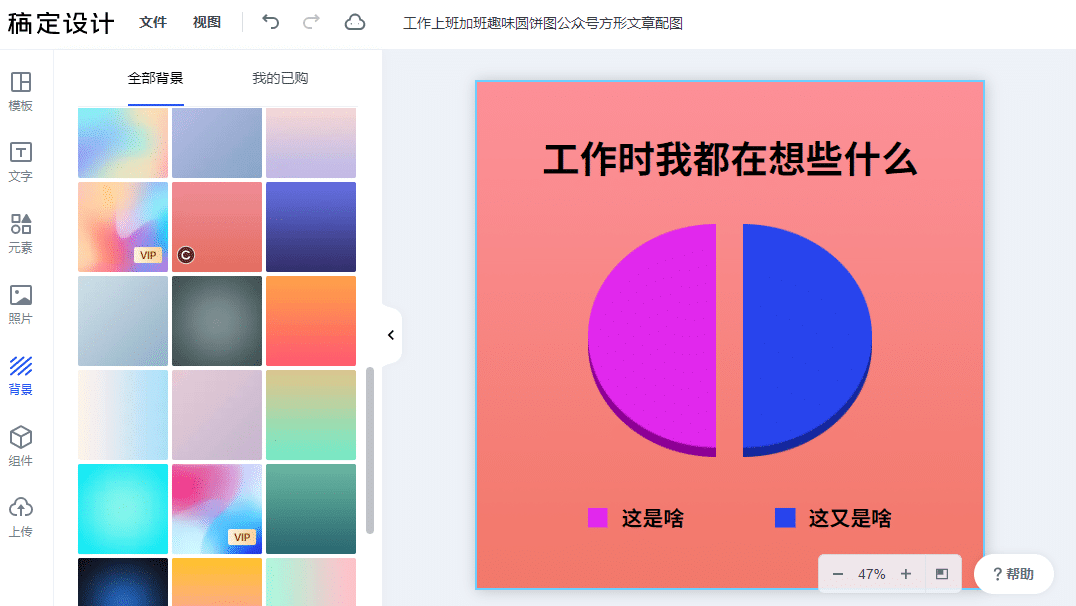This screenshot has height=606, width=1076.
Task: Select the pink-lavender gradient background
Action: pos(311,143)
